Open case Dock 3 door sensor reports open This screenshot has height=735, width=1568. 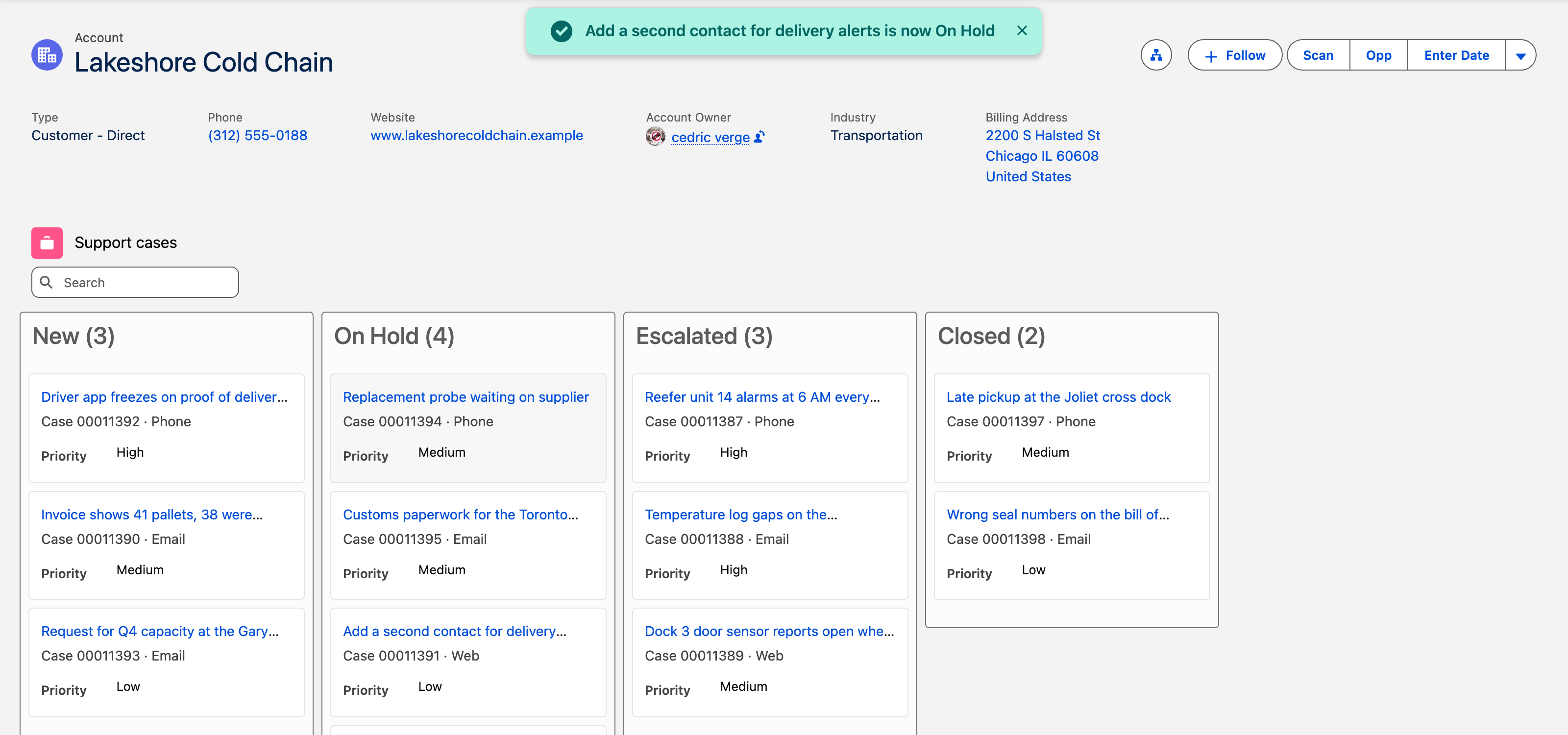[x=769, y=631]
